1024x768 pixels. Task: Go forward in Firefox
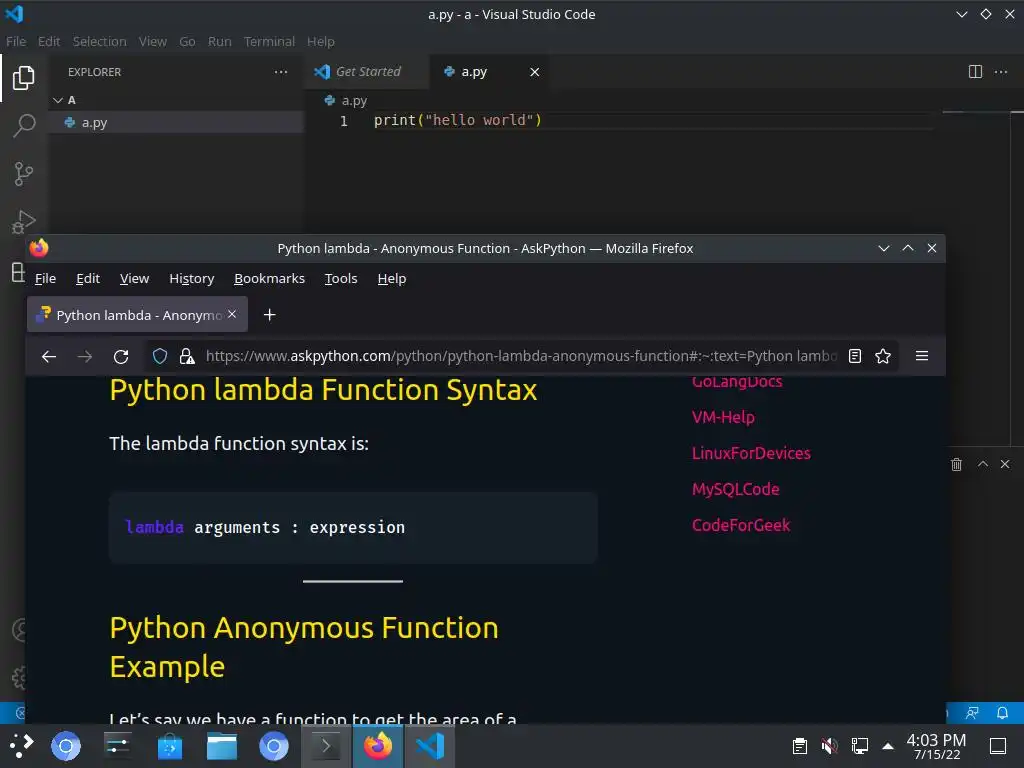[85, 357]
